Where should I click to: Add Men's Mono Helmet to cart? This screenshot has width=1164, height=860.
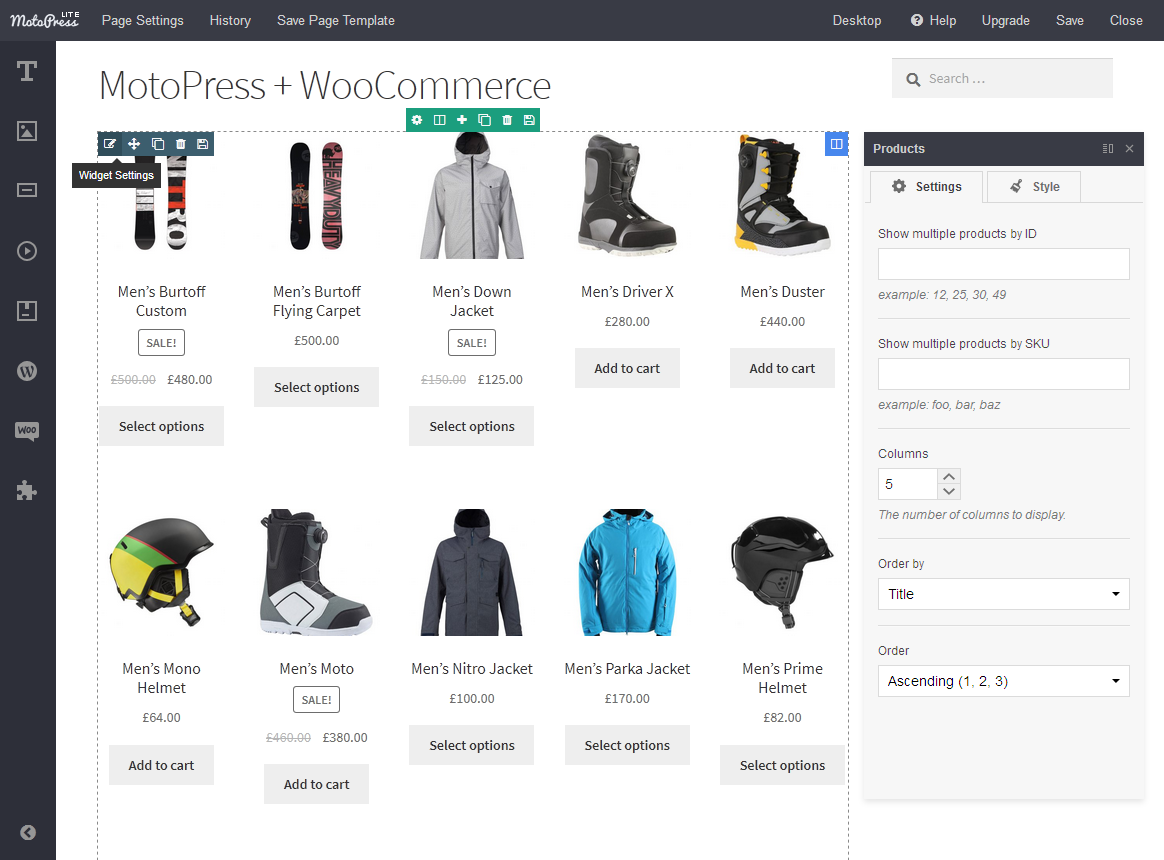[x=161, y=765]
